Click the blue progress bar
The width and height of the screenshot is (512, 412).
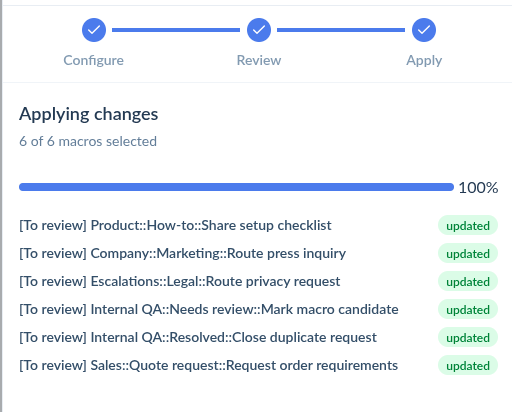pyautogui.click(x=236, y=187)
